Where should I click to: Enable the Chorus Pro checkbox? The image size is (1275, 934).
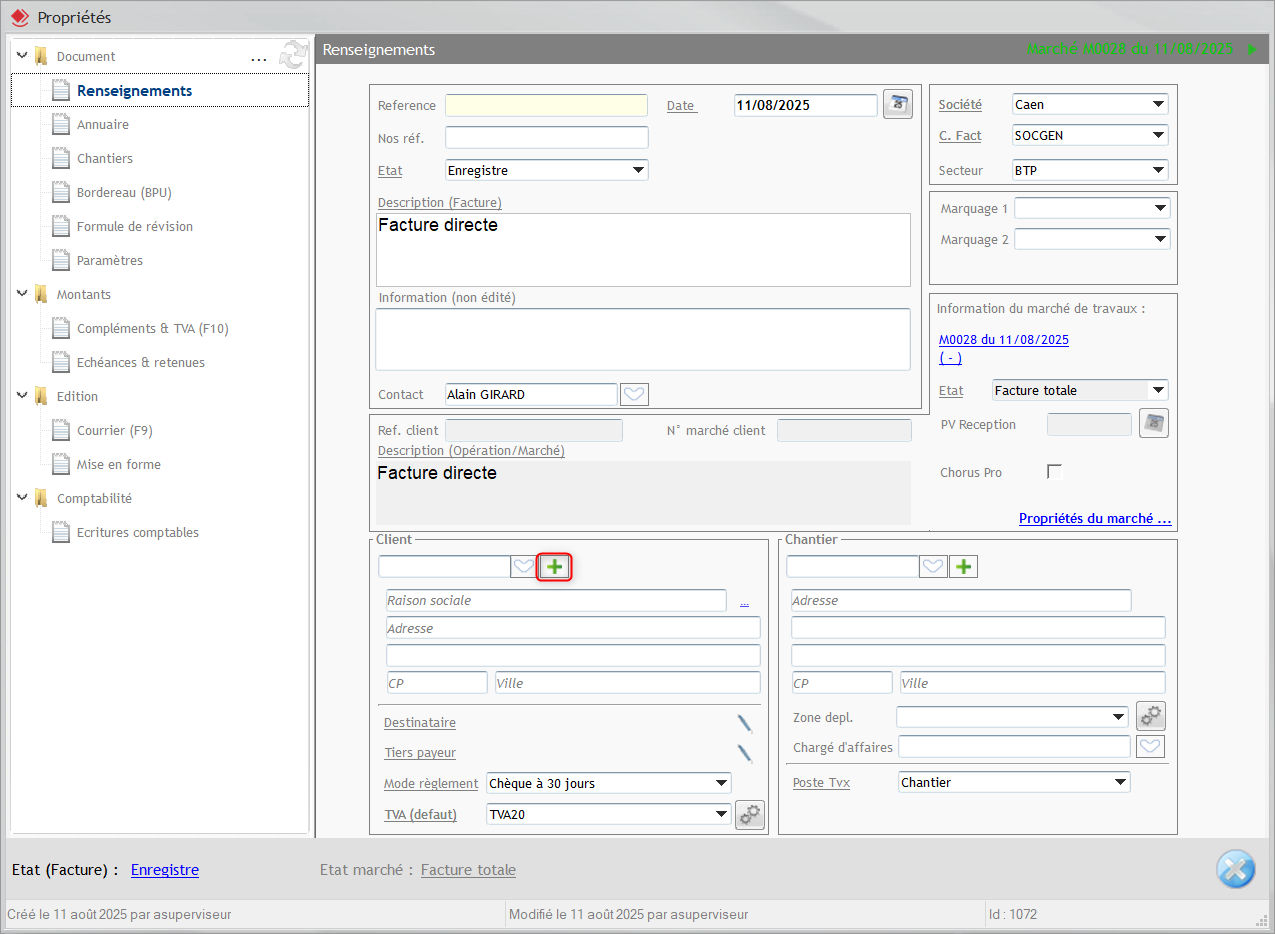[x=1054, y=472]
